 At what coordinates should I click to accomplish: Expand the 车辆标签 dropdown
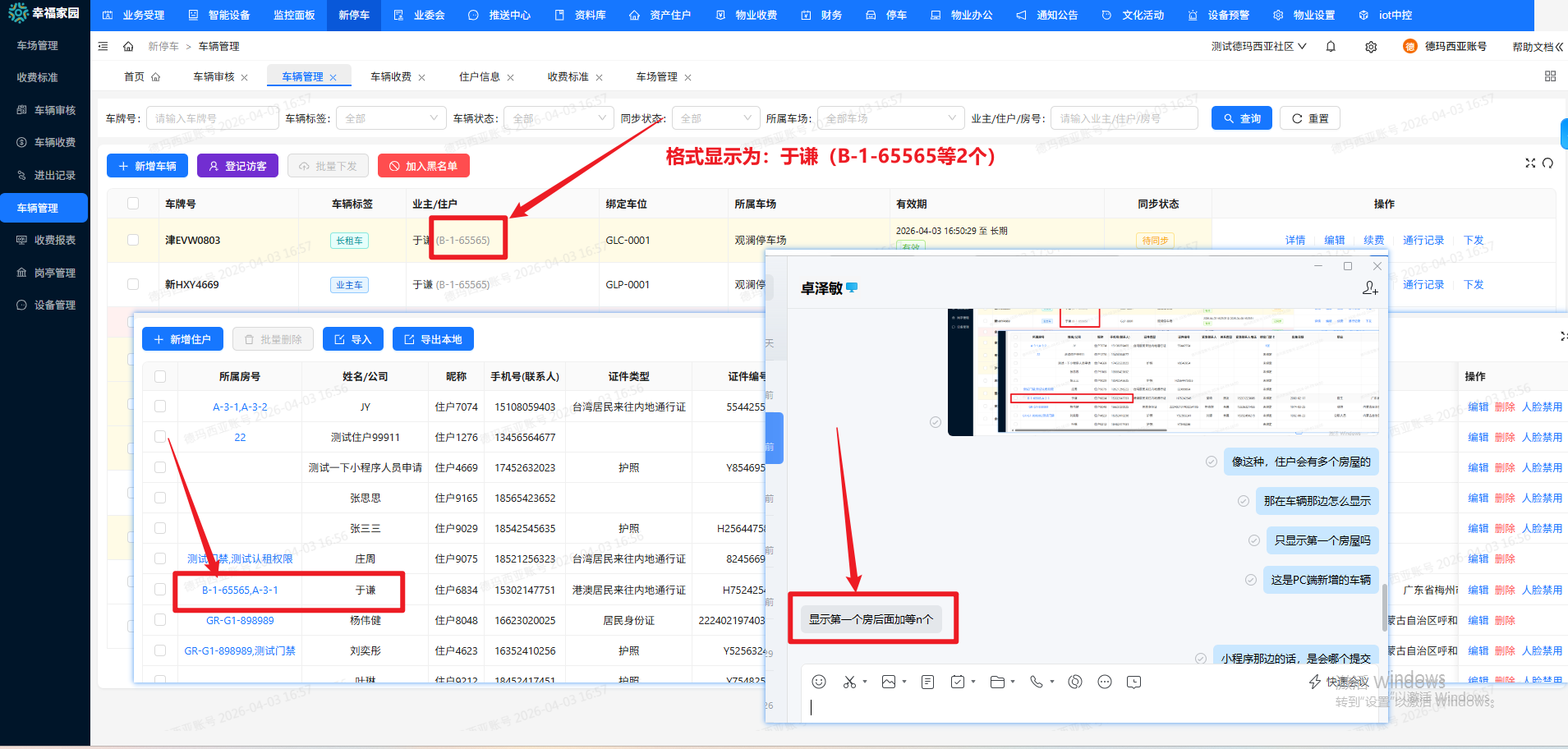tap(391, 118)
